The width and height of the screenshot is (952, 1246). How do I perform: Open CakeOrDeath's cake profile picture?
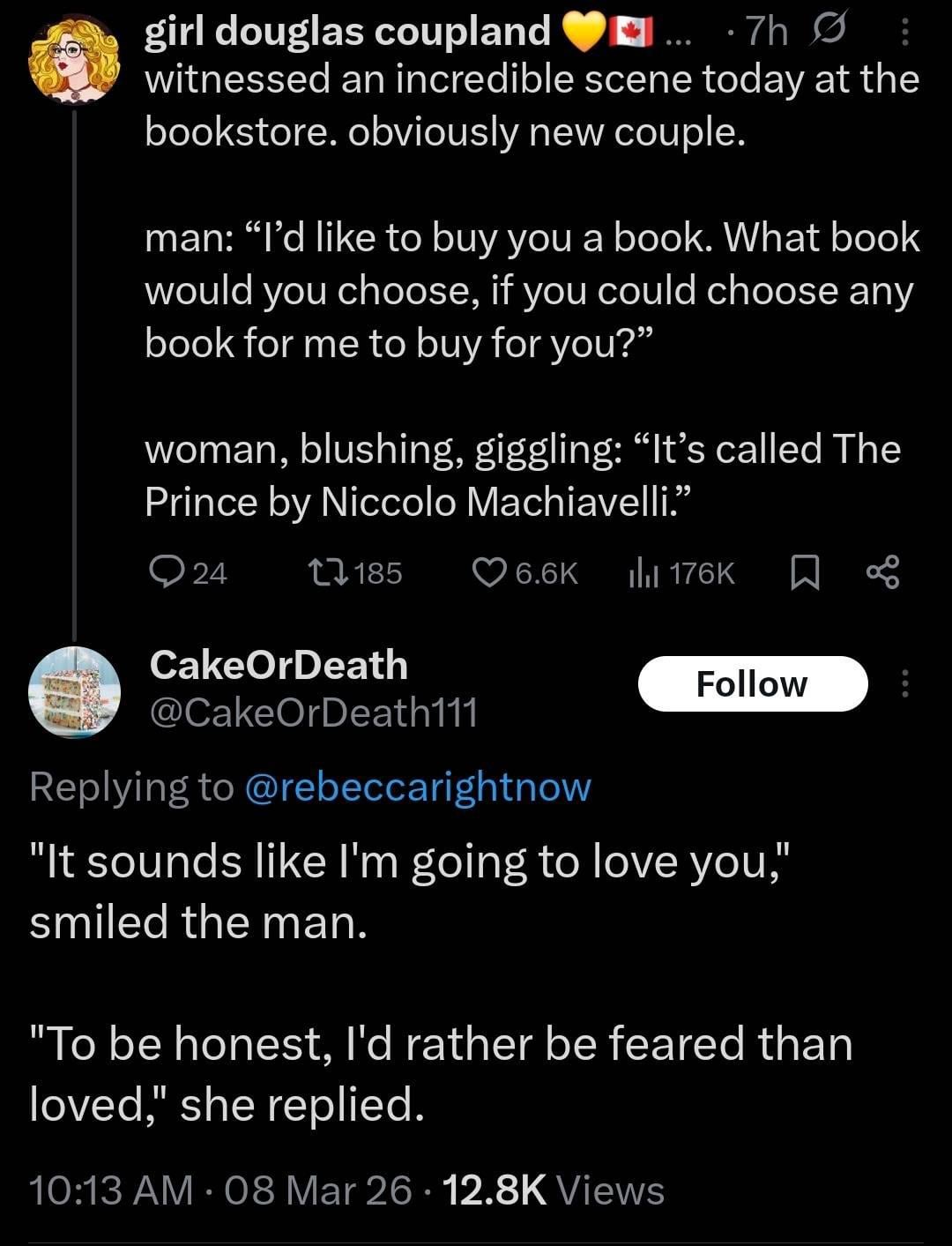click(74, 692)
